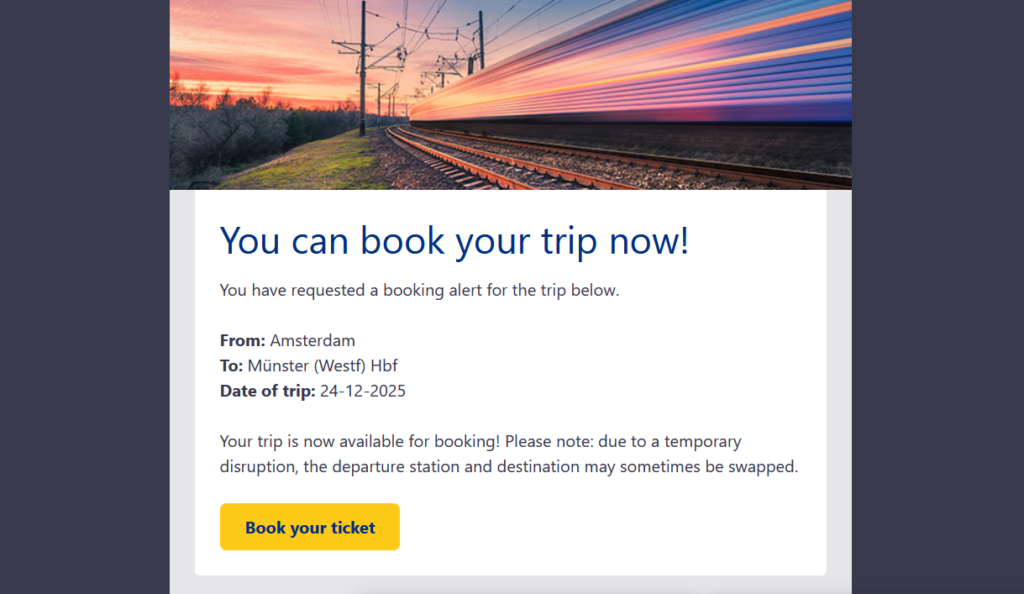Click the Book your ticket button

pyautogui.click(x=310, y=527)
